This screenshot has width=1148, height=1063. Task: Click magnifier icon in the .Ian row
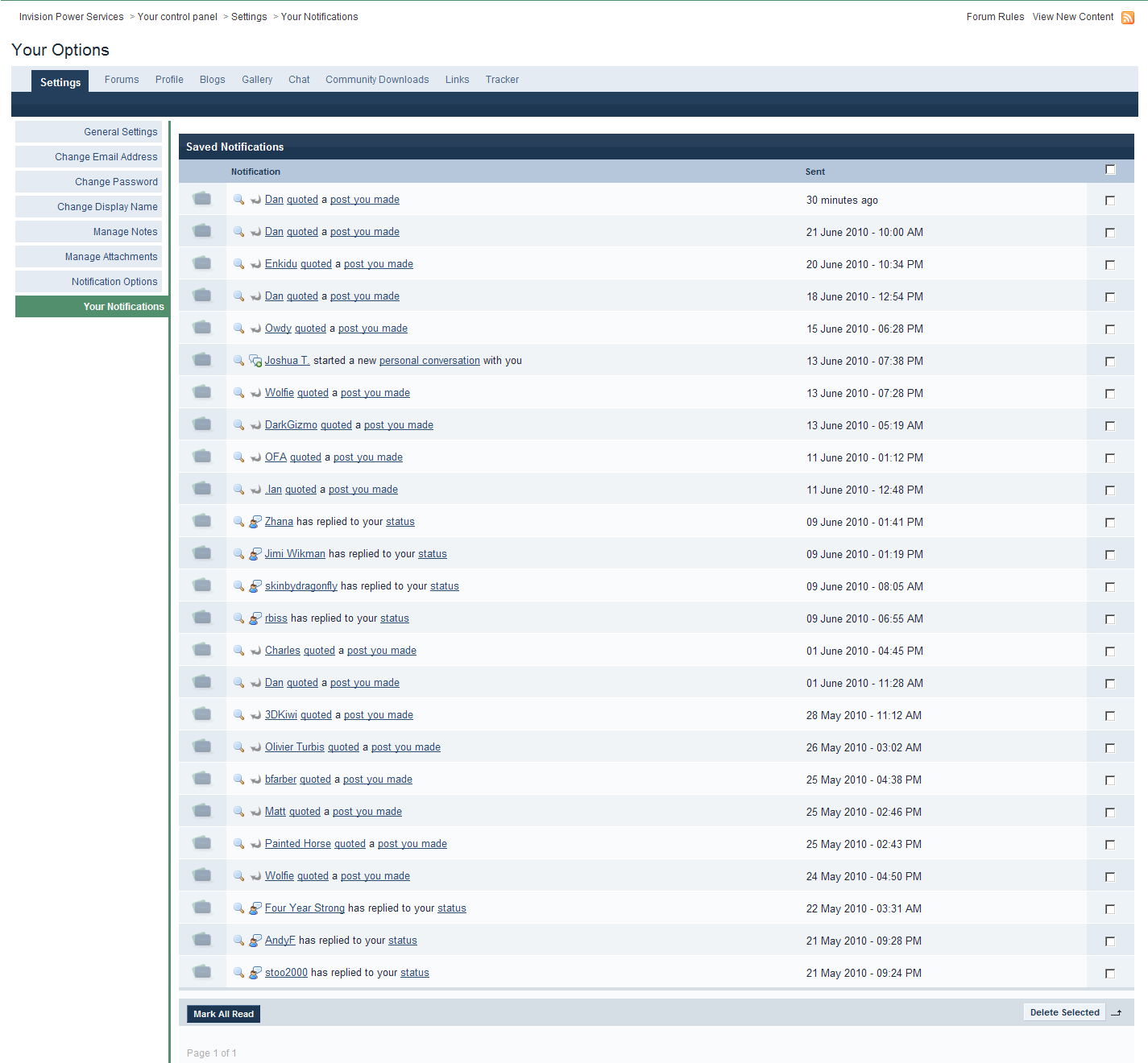tap(238, 489)
